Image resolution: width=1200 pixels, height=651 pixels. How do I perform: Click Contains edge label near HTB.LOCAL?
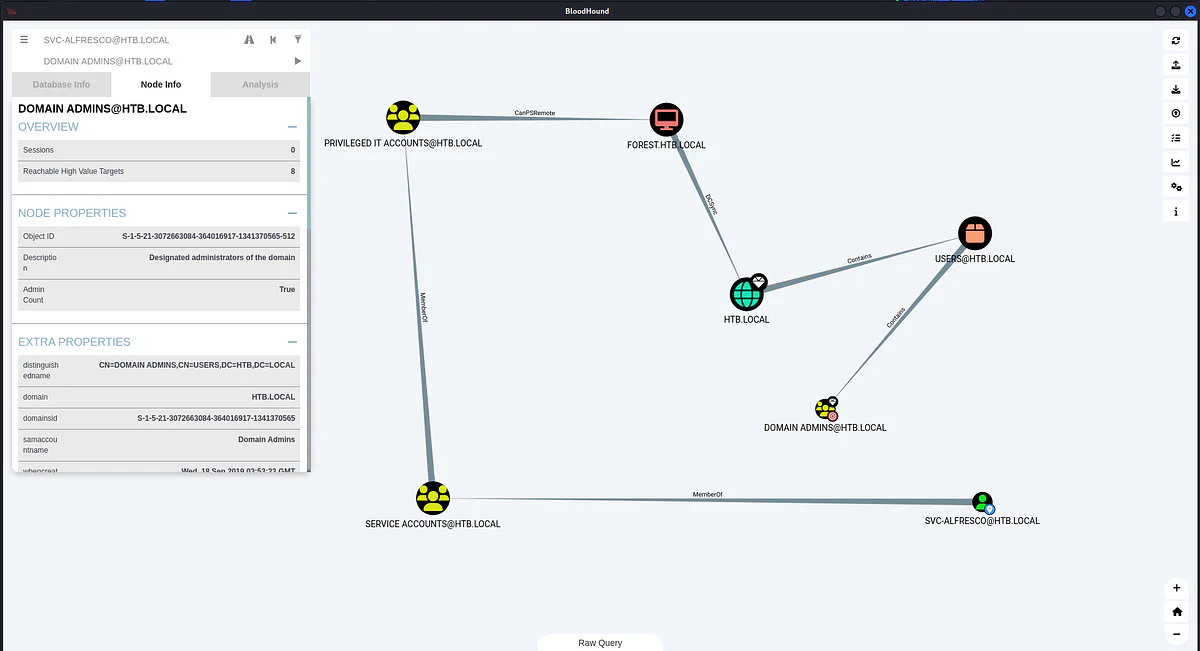coord(859,258)
